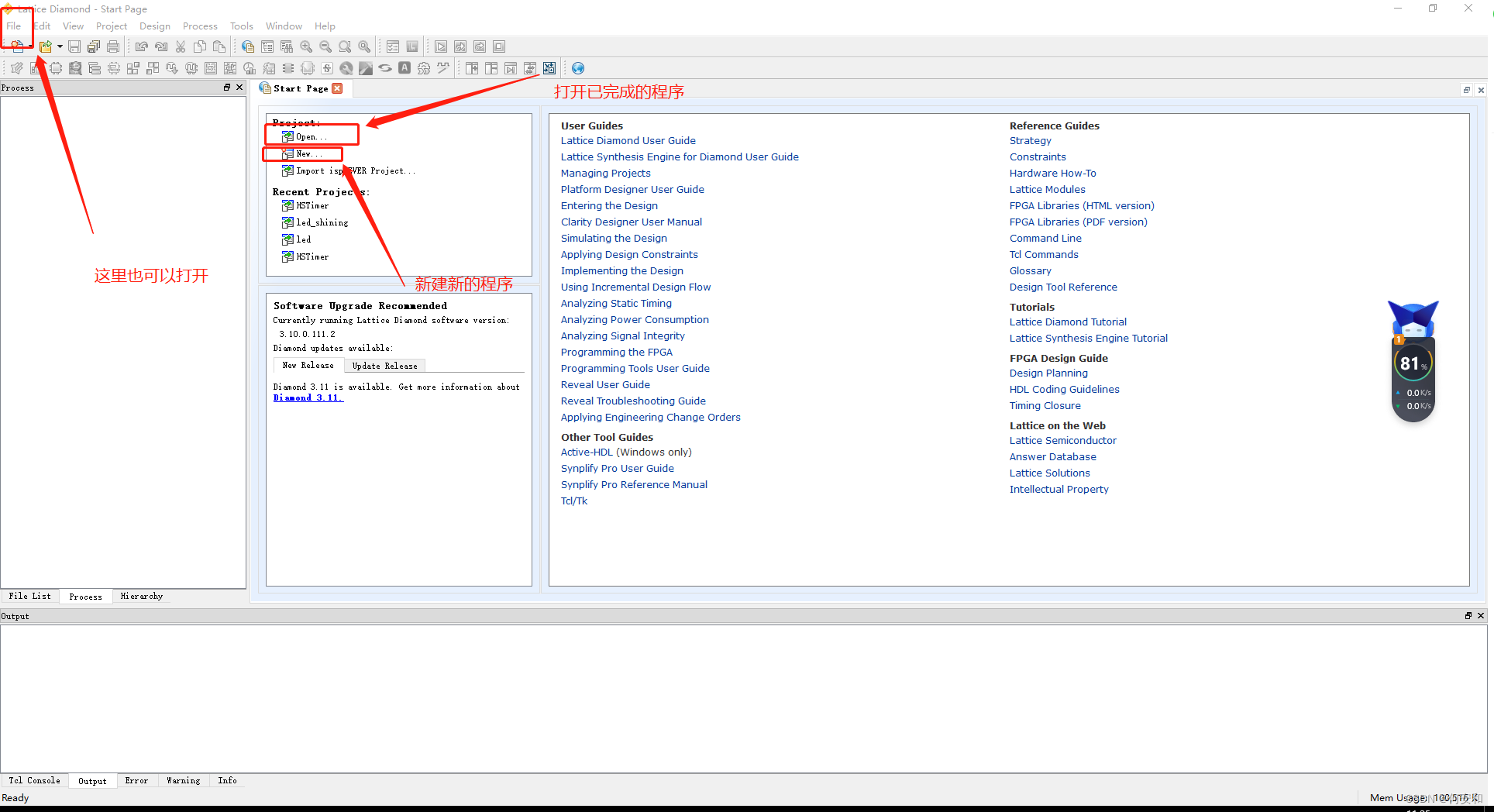Viewport: 1494px width, 812px height.
Task: Close the Process panel
Action: (239, 88)
